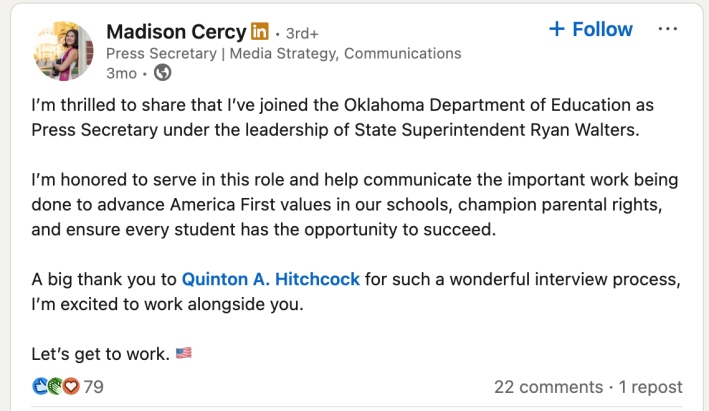Screen dimensions: 709x411
Task: Click the paragraph mentioning Oklahoma Department of Education
Action: tap(340, 116)
